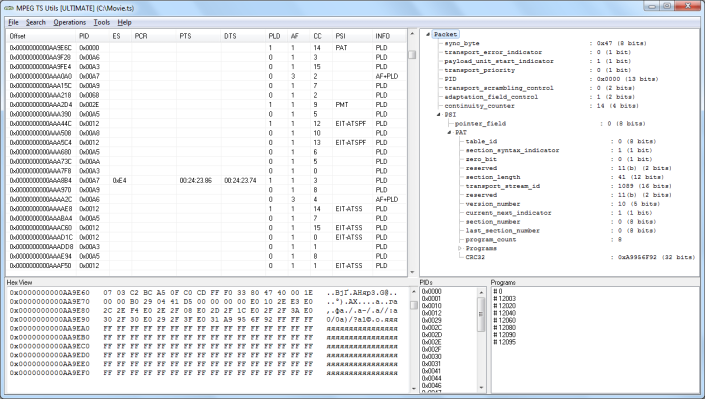The width and height of the screenshot is (705, 399).
Task: Click the Hex View scroll-down arrow
Action: pos(414,388)
